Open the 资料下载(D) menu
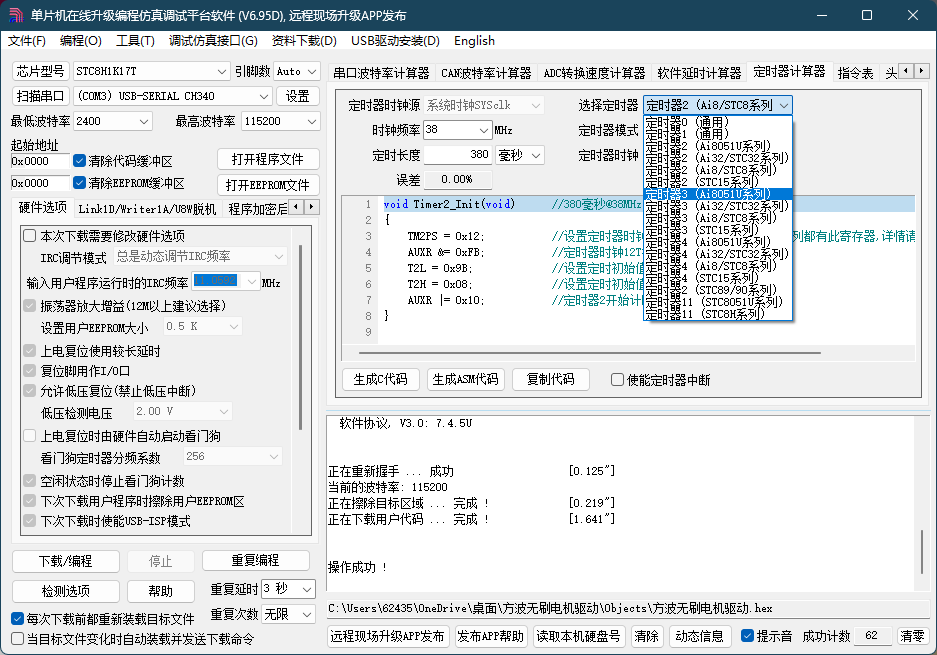This screenshot has height=655, width=937. [304, 41]
